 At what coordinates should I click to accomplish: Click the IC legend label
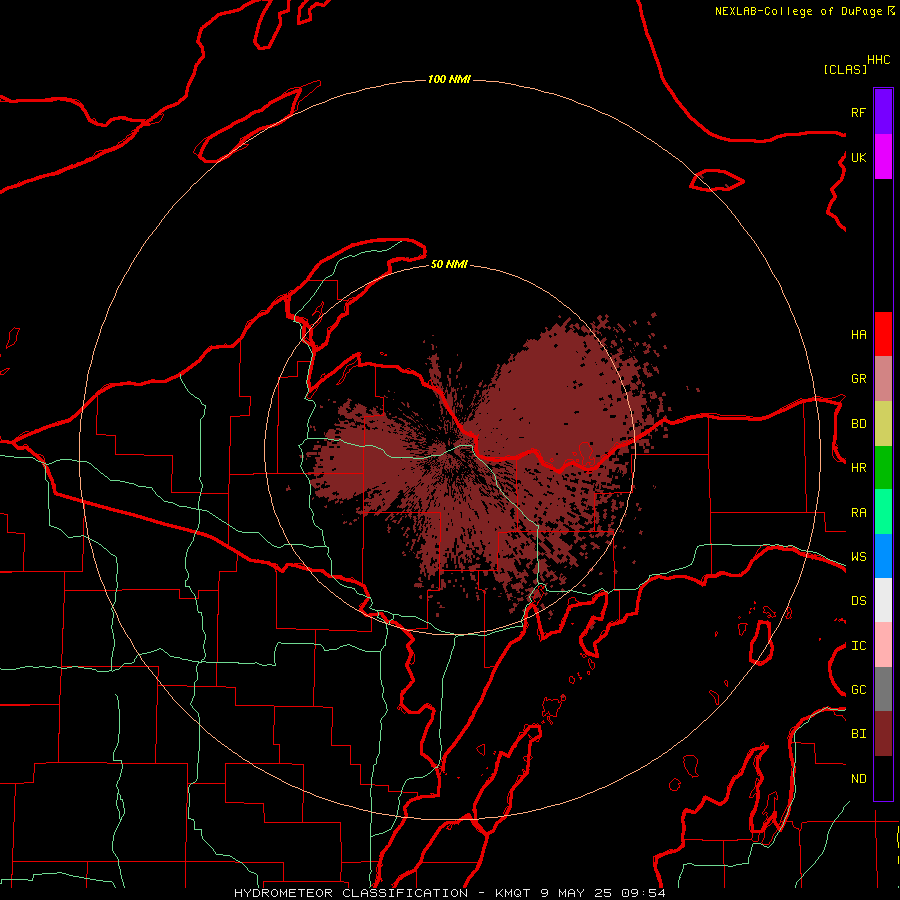pyautogui.click(x=858, y=646)
